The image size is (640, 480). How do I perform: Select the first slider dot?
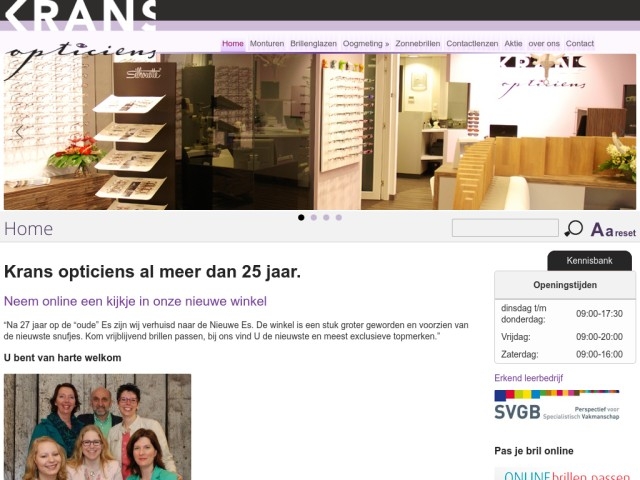click(301, 218)
